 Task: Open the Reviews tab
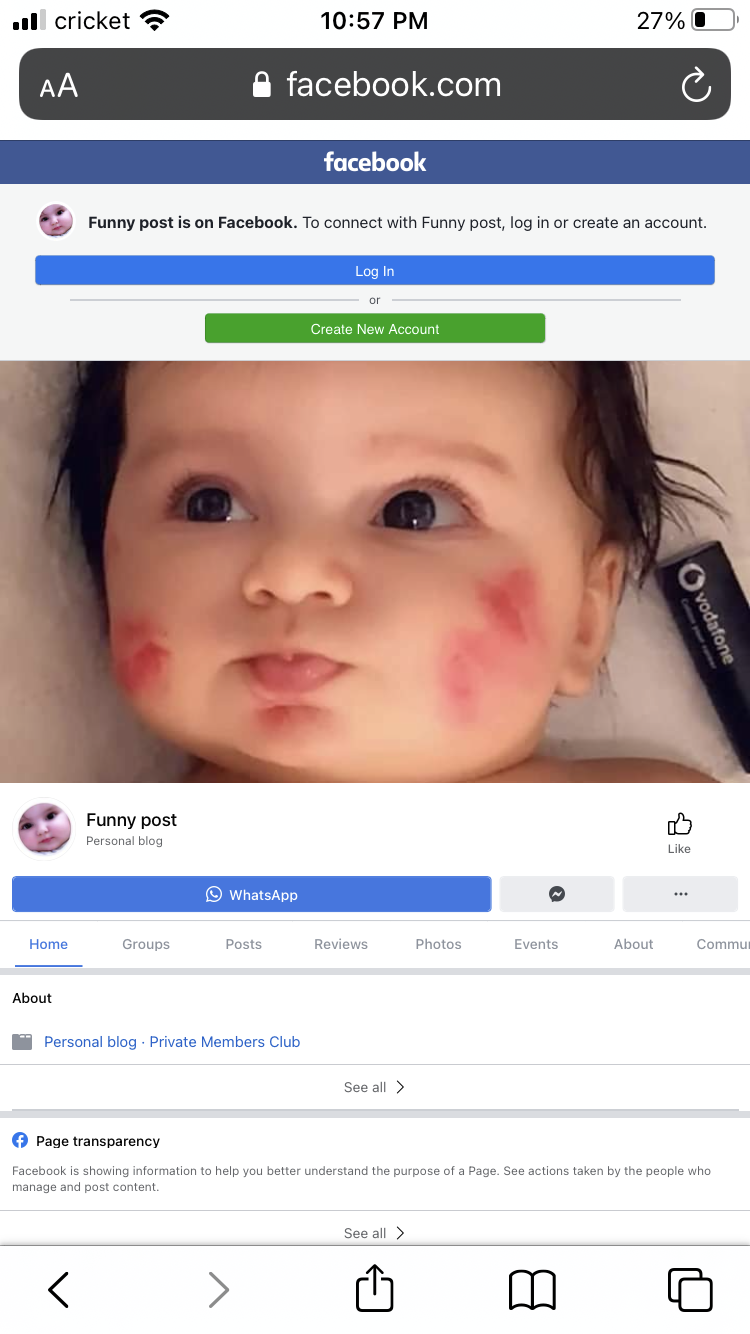pos(341,944)
